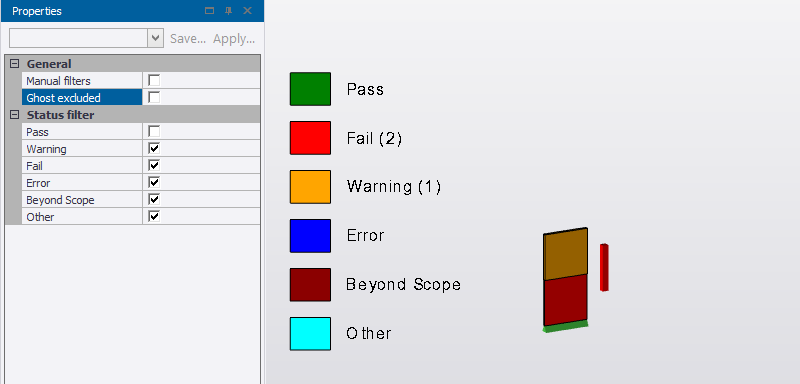Click the cyan Other legend swatch
Image resolution: width=800 pixels, height=384 pixels.
pyautogui.click(x=310, y=334)
